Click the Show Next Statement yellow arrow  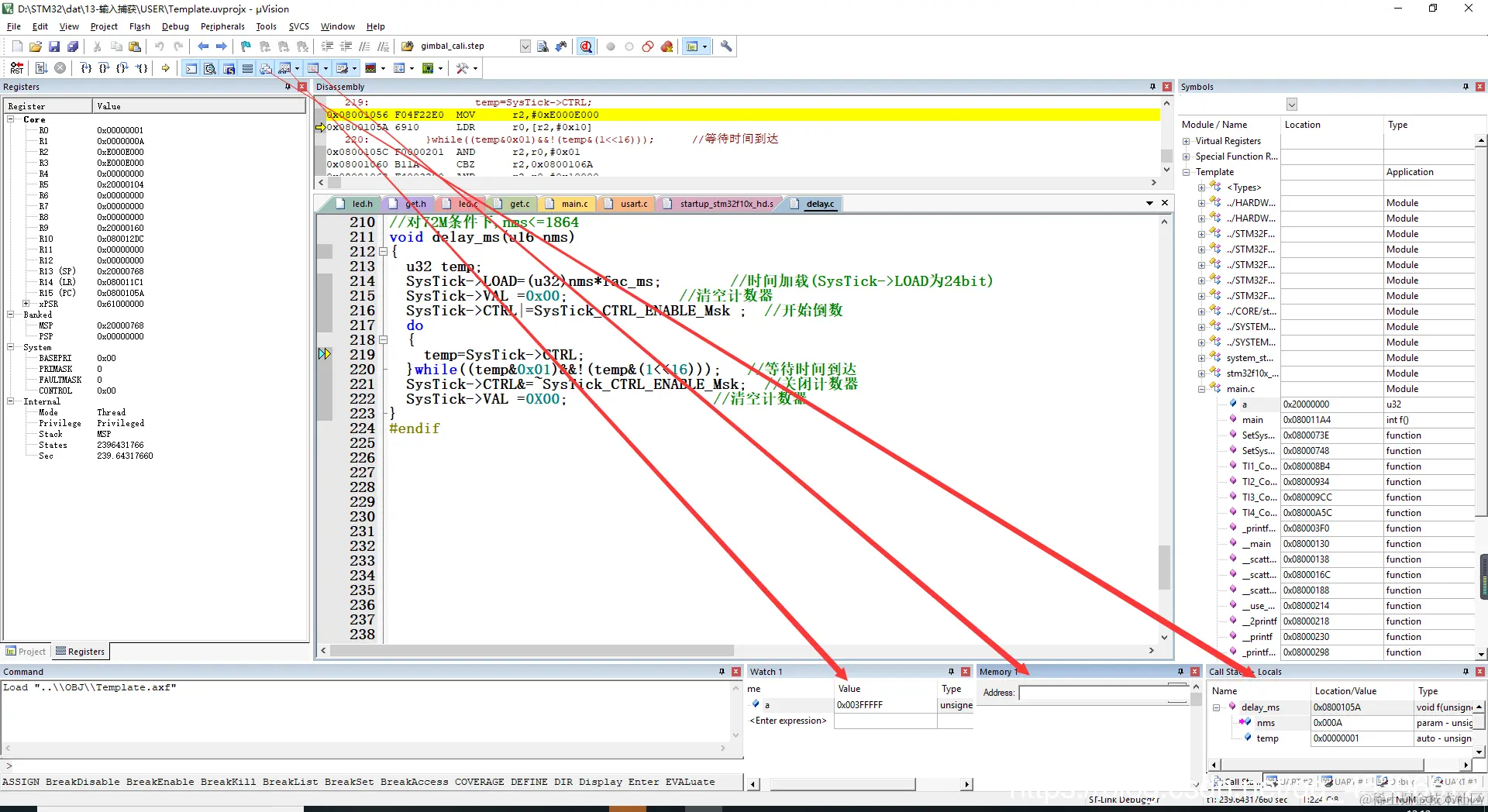[166, 68]
